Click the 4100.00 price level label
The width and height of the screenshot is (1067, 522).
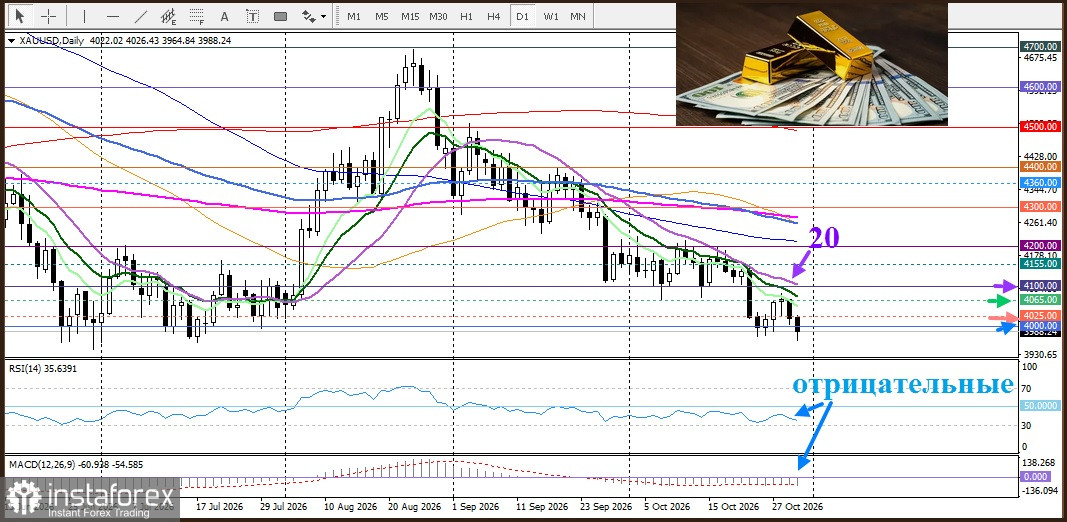pos(1040,286)
